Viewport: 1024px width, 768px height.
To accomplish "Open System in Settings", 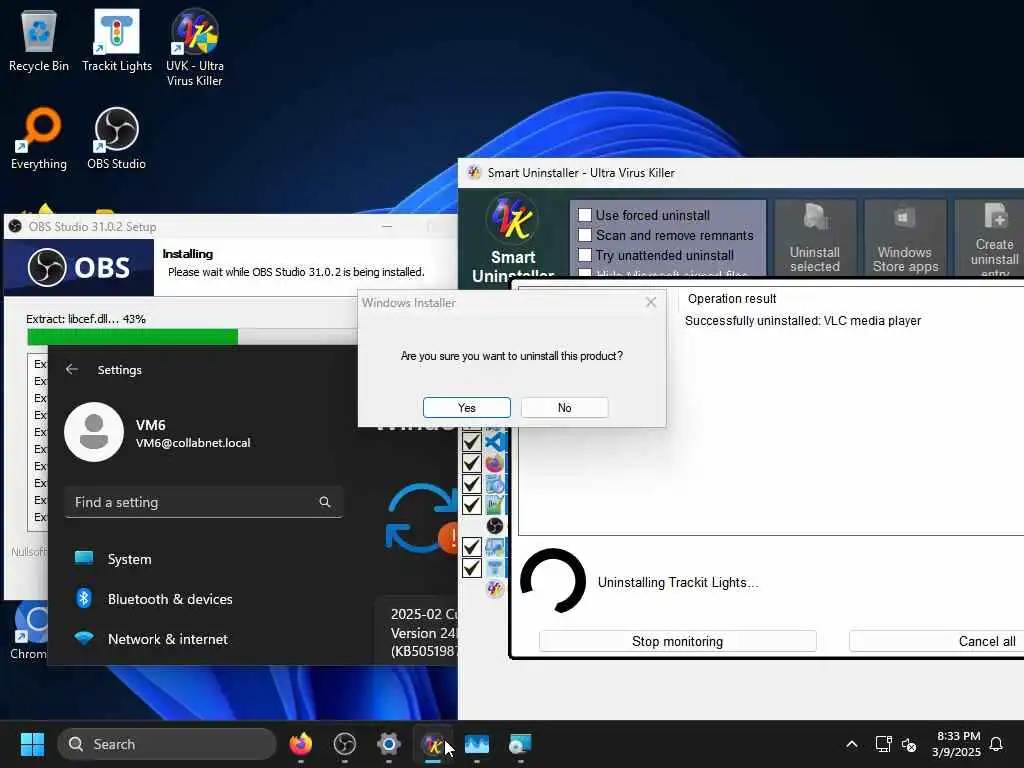I will click(x=129, y=559).
